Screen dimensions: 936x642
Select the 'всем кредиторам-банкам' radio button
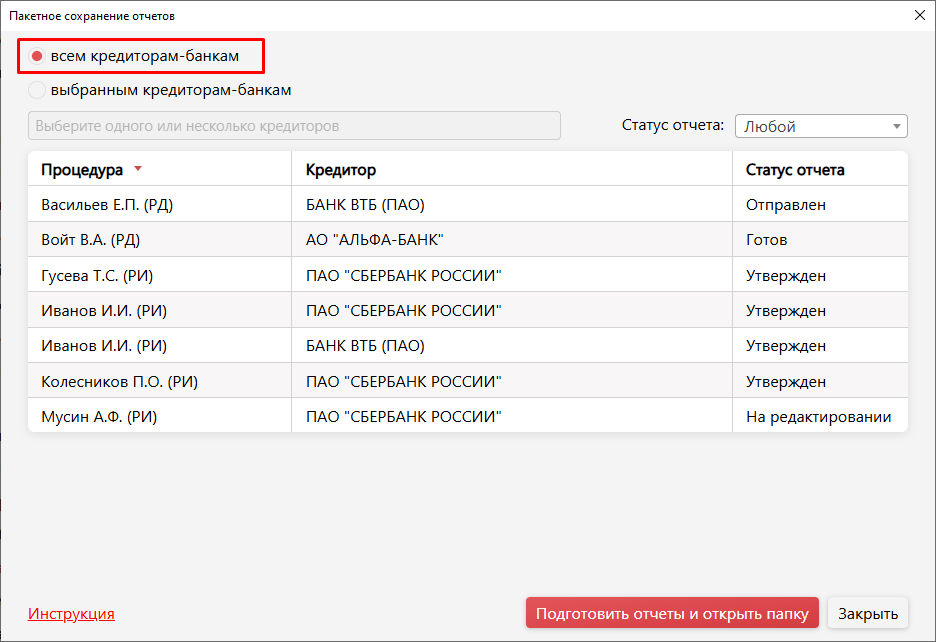point(37,56)
